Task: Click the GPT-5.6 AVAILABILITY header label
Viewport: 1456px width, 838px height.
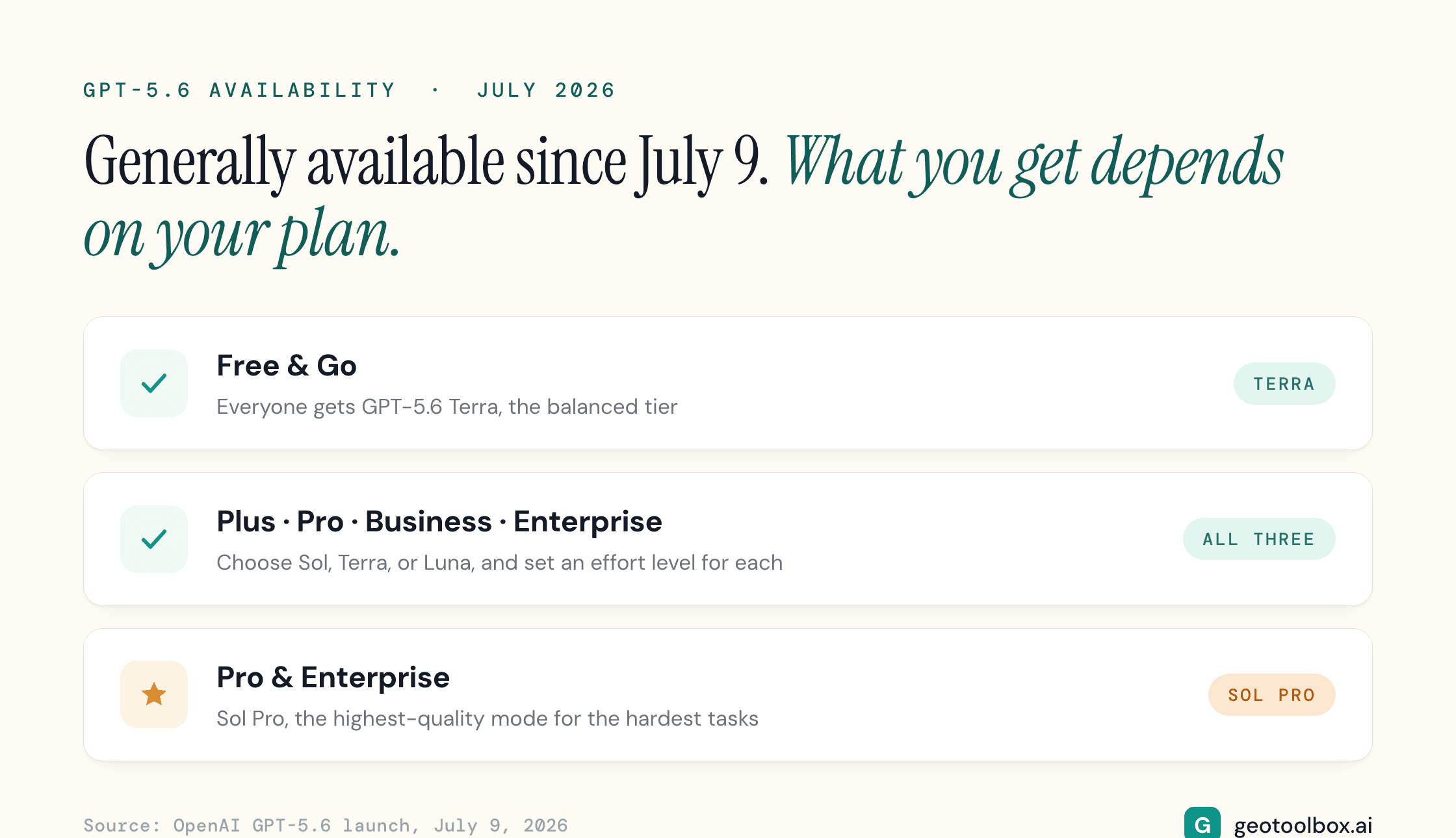Action: coord(239,90)
